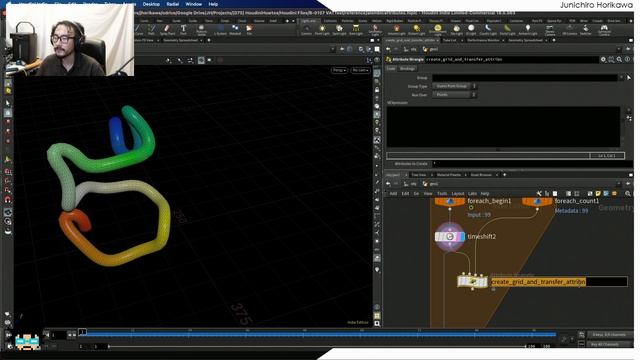
Task: Open the Run Over dropdown
Action: [x=454, y=95]
